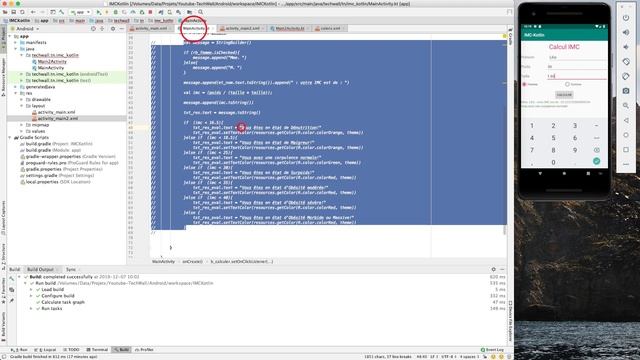Viewport: 640px width, 360px height.
Task: Switch to activity_main2.xml editor tab
Action: 242,29
